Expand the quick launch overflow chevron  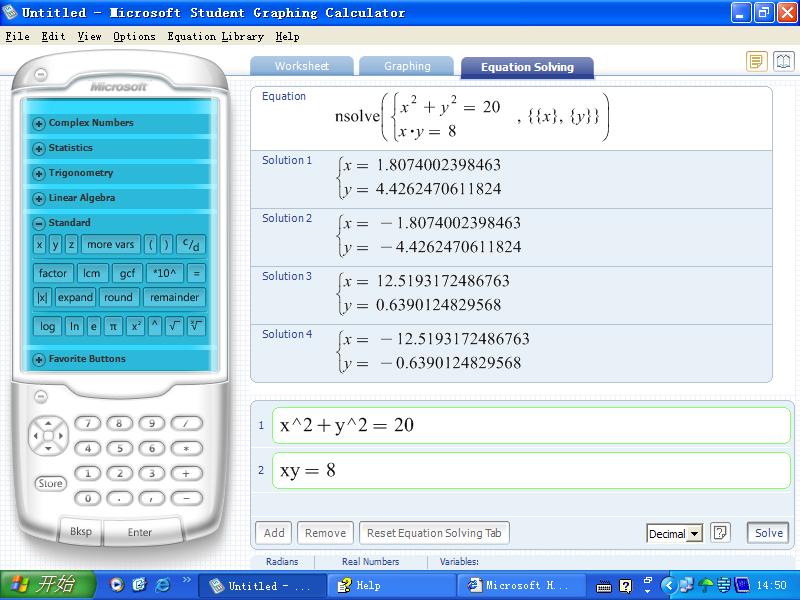pos(186,580)
